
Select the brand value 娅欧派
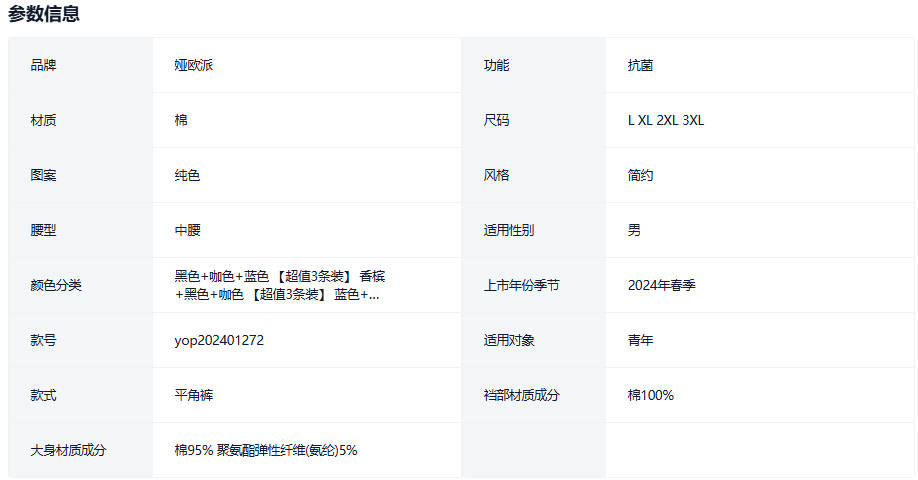tap(194, 65)
